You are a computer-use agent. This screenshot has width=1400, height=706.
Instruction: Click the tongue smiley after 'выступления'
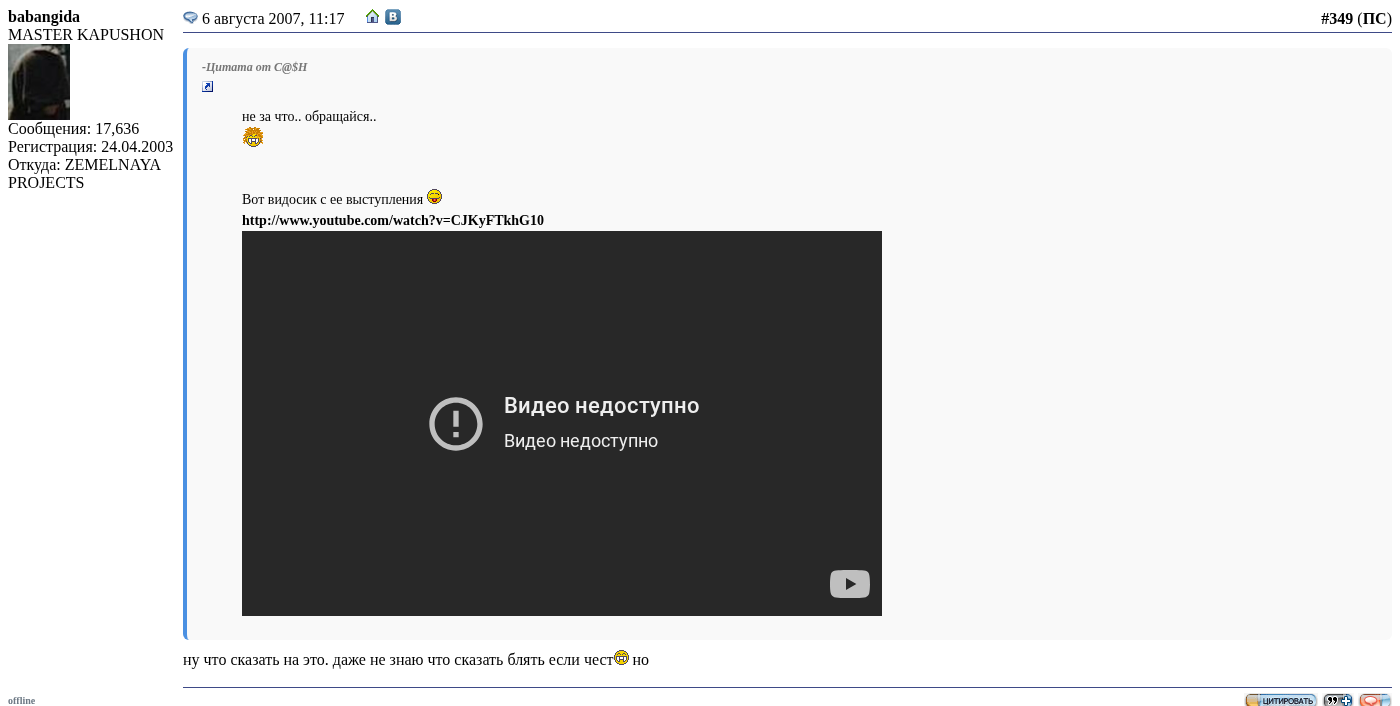click(x=434, y=197)
